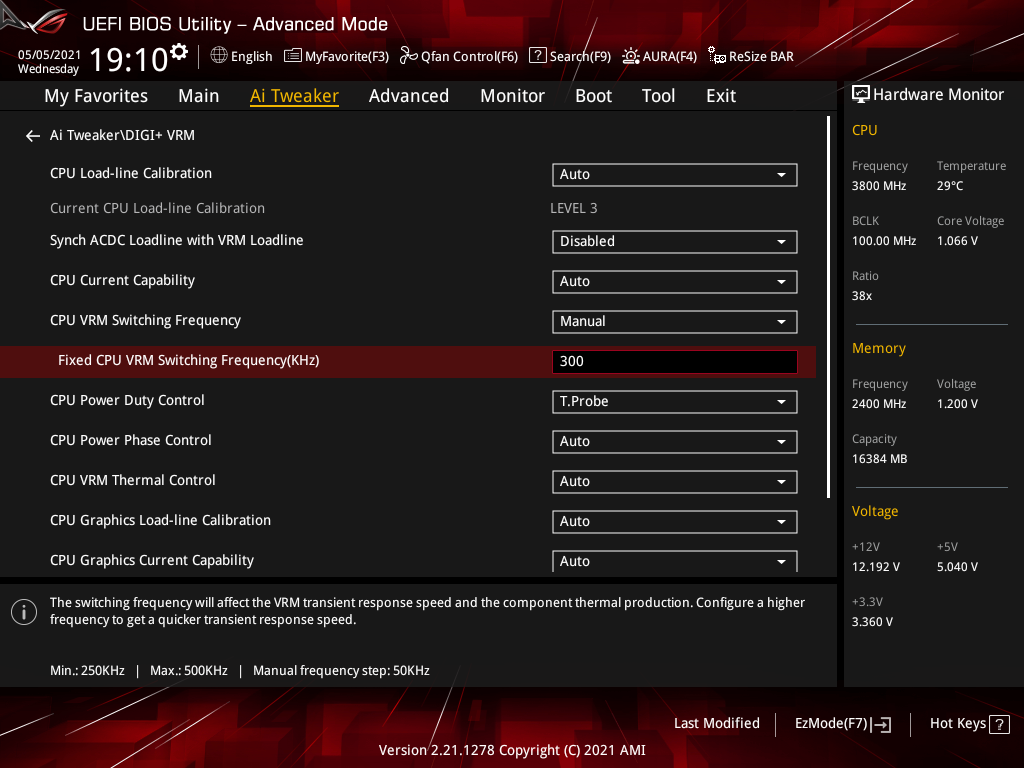Select CPU Current Capability row label
The width and height of the screenshot is (1024, 768).
coord(122,280)
